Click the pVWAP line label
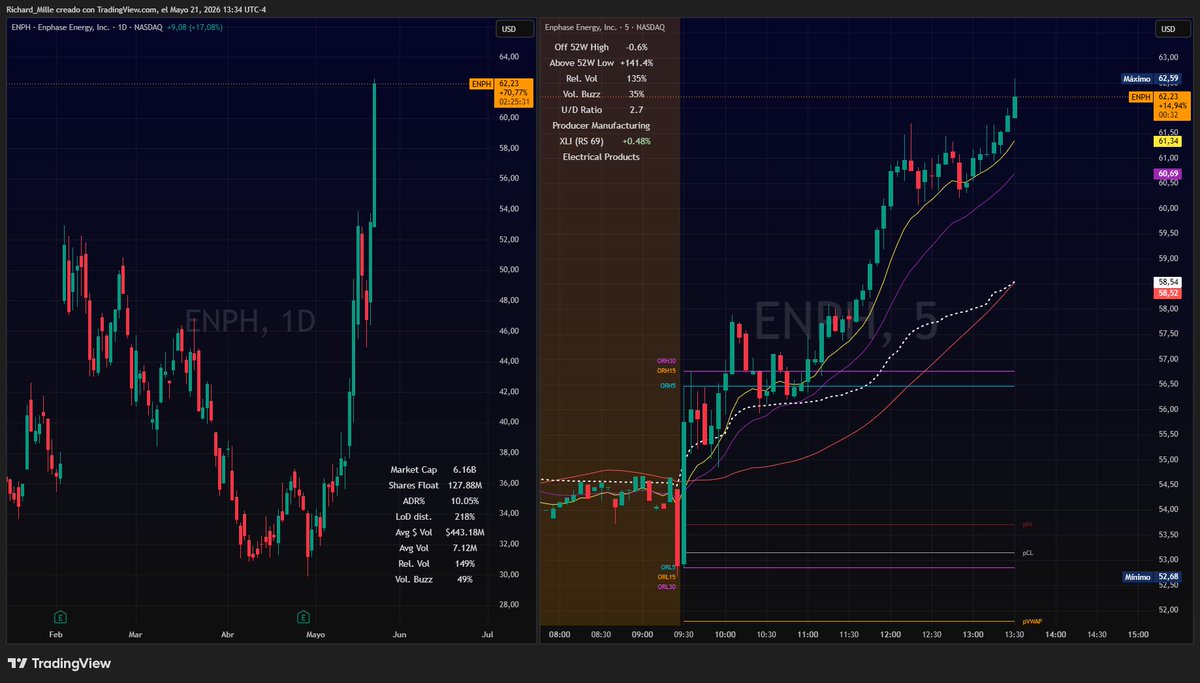The width and height of the screenshot is (1200, 683). coord(1031,621)
